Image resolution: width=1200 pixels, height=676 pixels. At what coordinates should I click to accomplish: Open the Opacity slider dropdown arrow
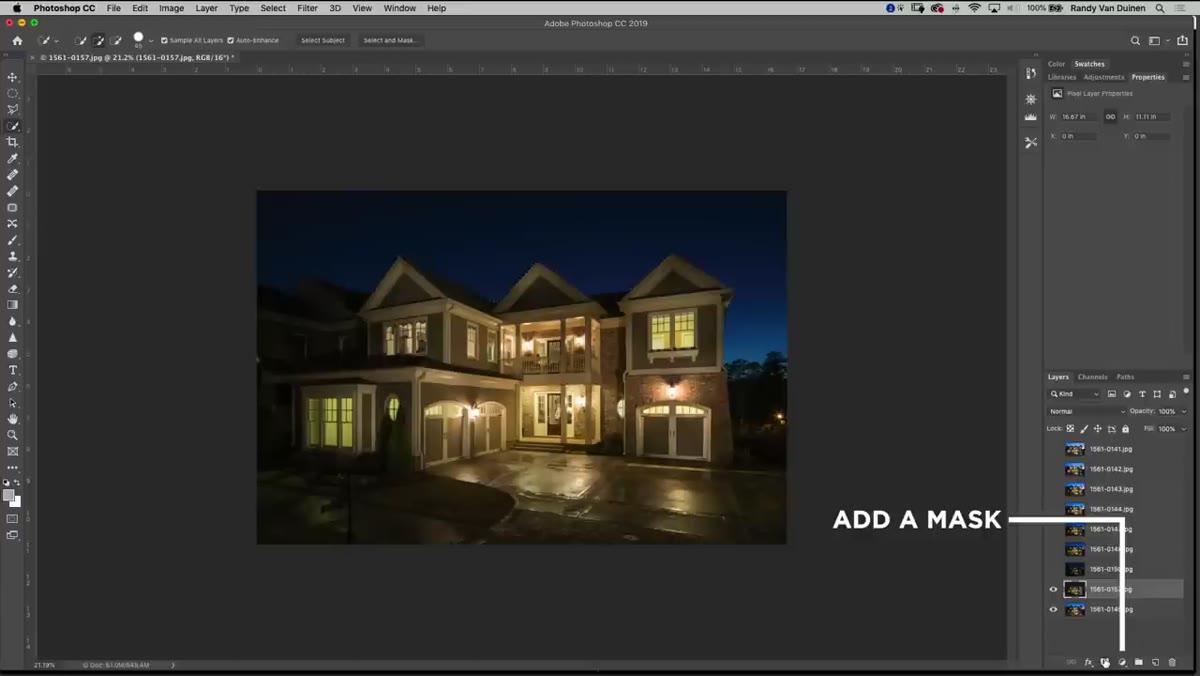[1184, 411]
